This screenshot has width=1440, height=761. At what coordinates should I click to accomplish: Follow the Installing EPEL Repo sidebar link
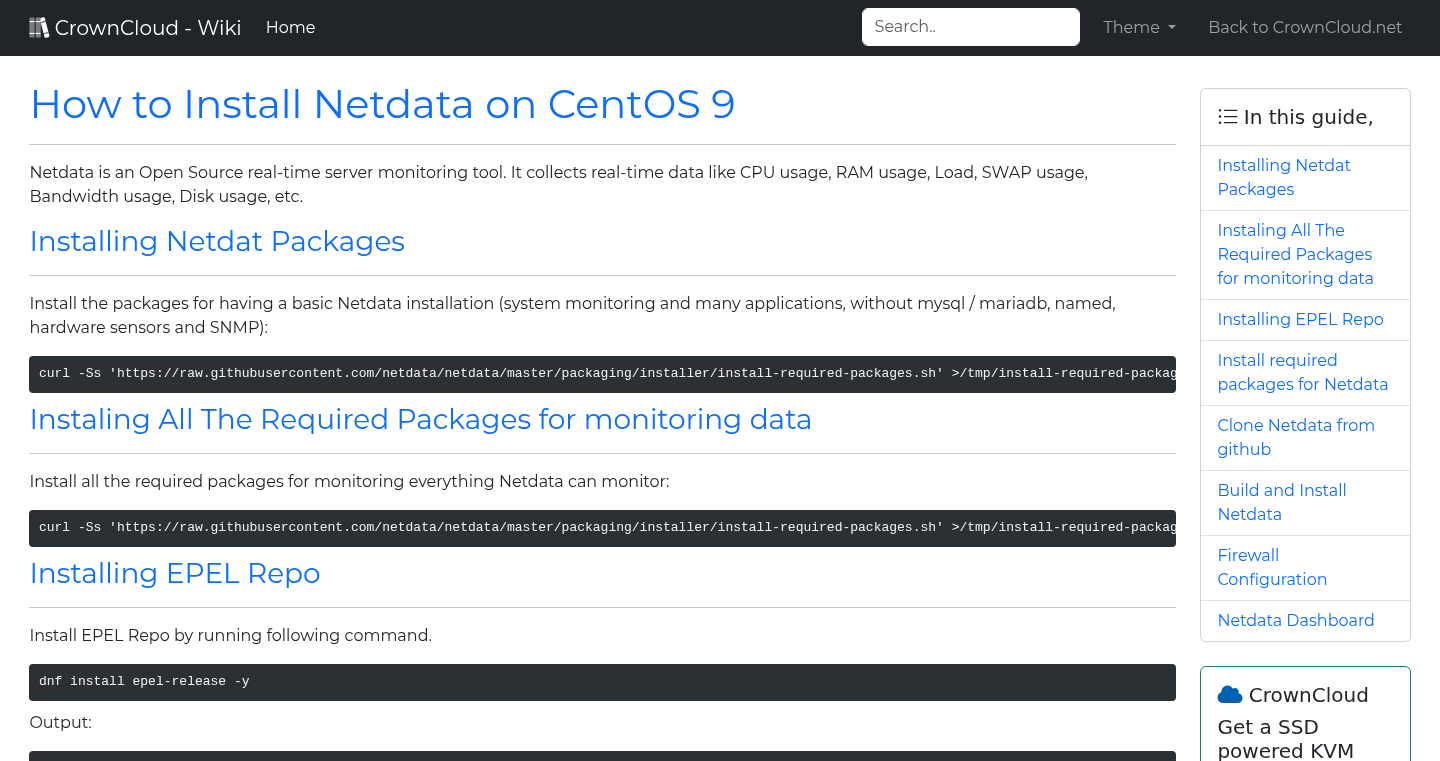click(1300, 319)
